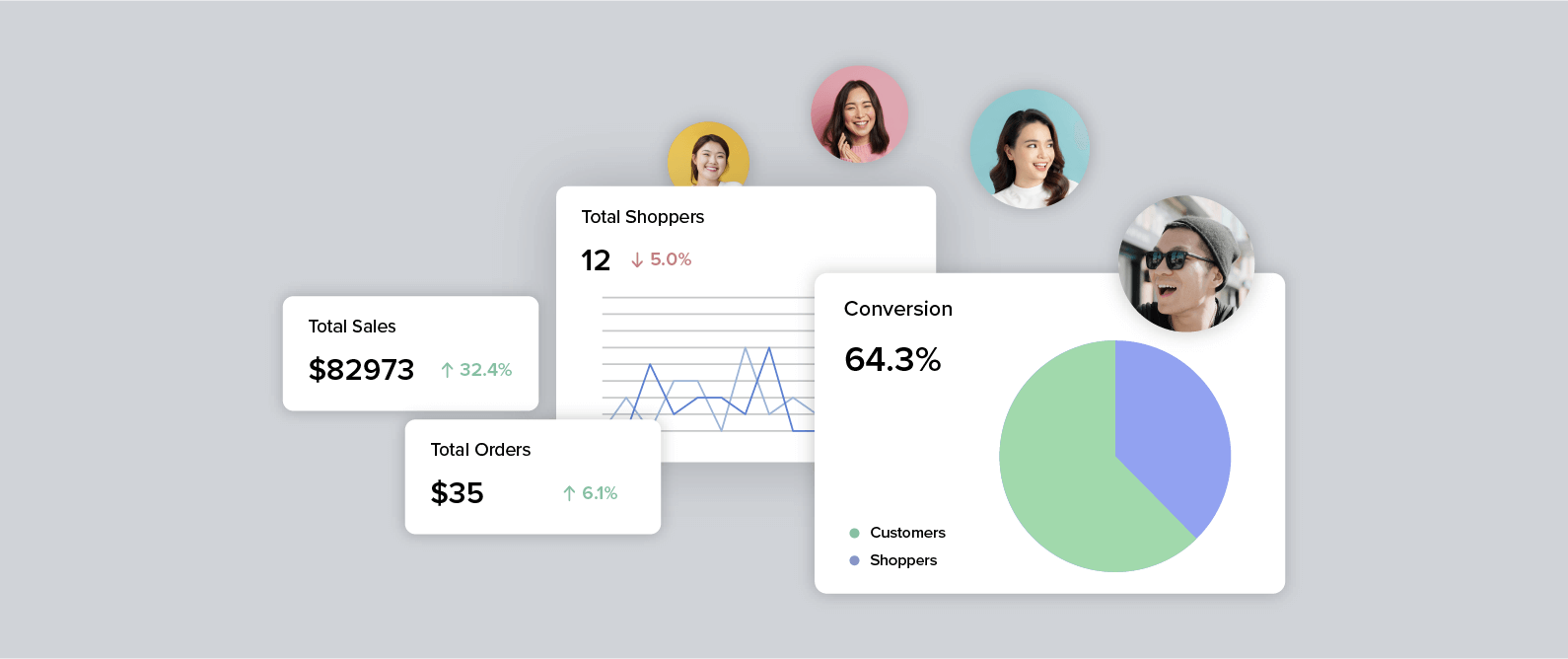Click the green up arrow beside 32.4%

(x=447, y=370)
